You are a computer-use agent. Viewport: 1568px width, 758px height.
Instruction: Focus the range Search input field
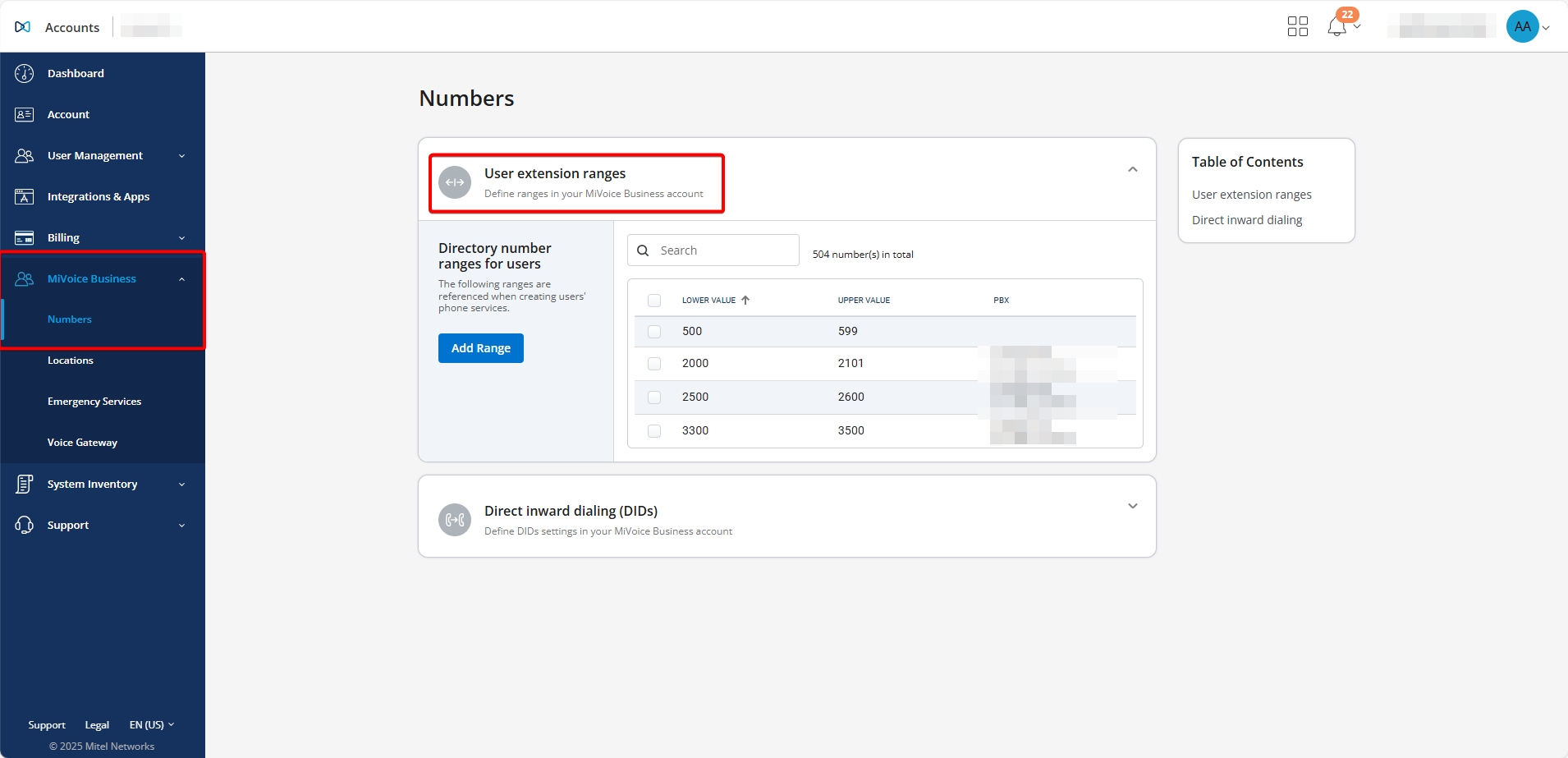pos(713,250)
